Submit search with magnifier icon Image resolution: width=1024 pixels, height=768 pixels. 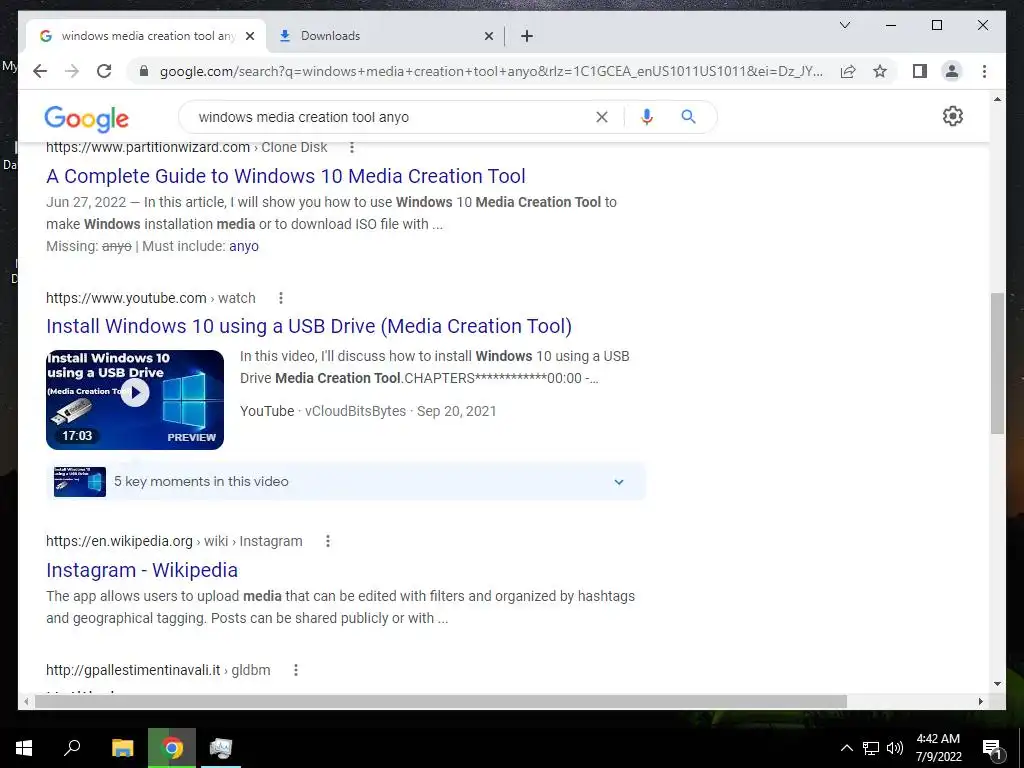(688, 117)
